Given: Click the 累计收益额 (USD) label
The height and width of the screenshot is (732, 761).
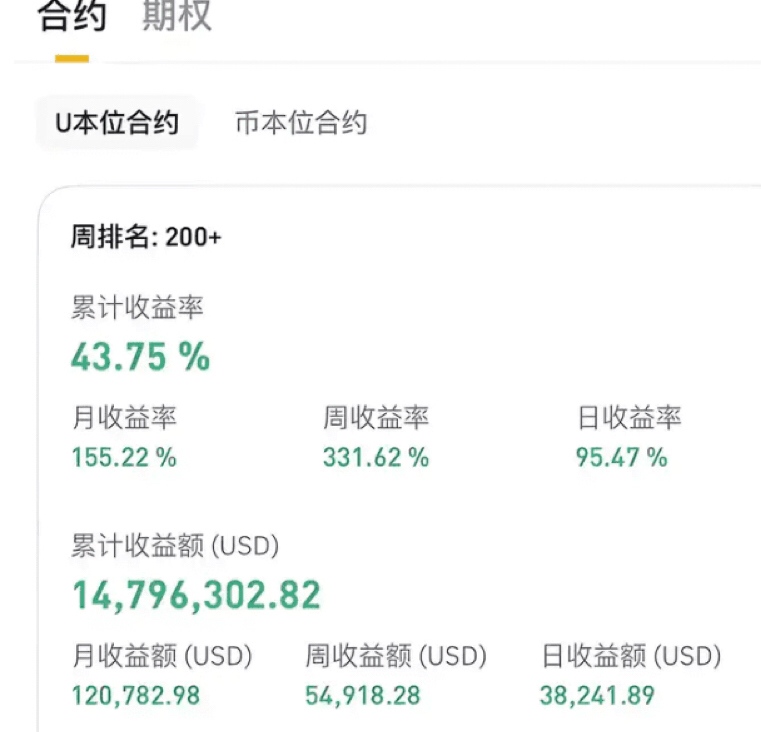Looking at the screenshot, I should coord(175,546).
